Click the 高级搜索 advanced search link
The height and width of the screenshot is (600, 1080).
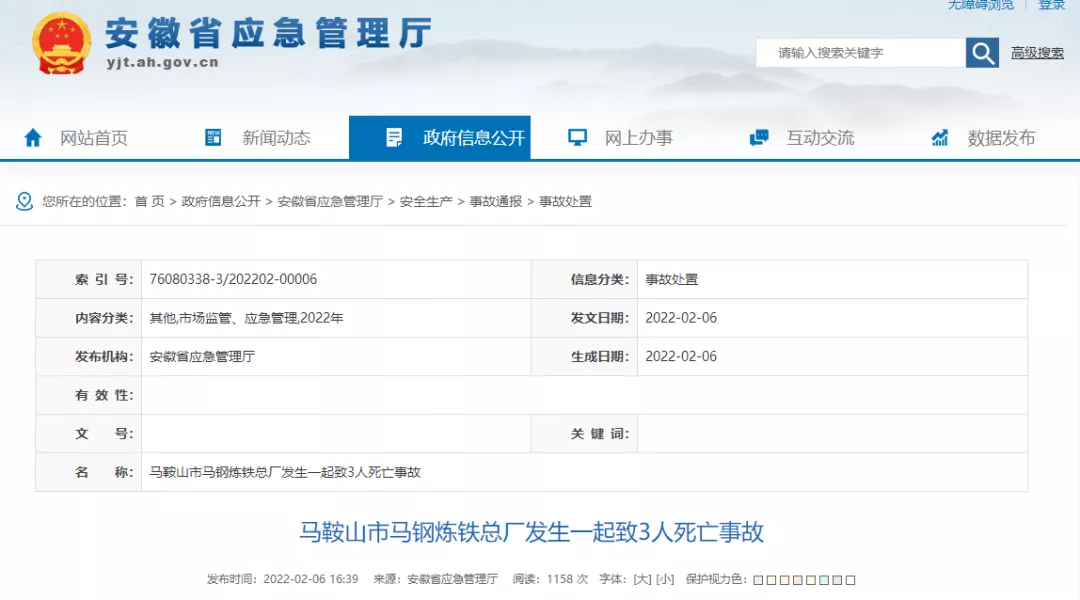coord(1037,53)
